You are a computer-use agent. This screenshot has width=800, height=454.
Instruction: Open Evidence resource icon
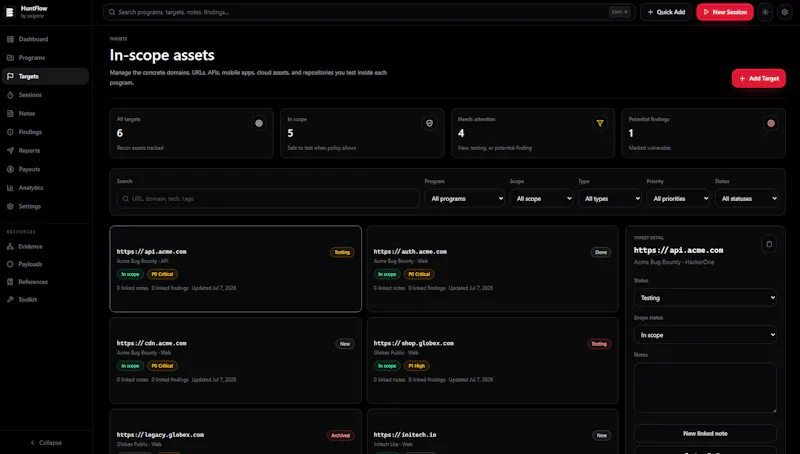(10, 246)
